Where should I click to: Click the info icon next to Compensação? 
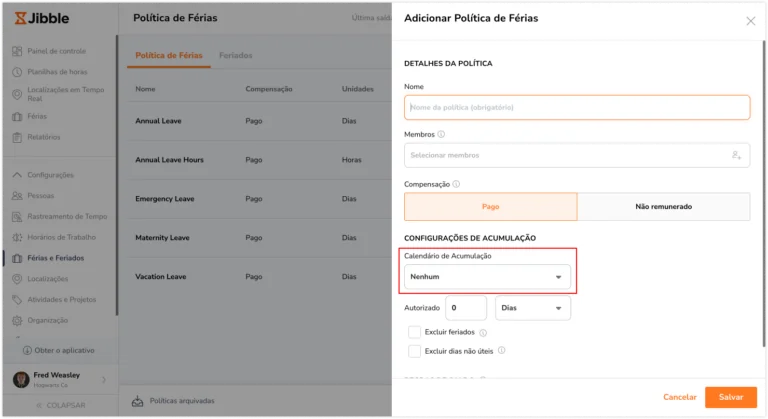(456, 184)
